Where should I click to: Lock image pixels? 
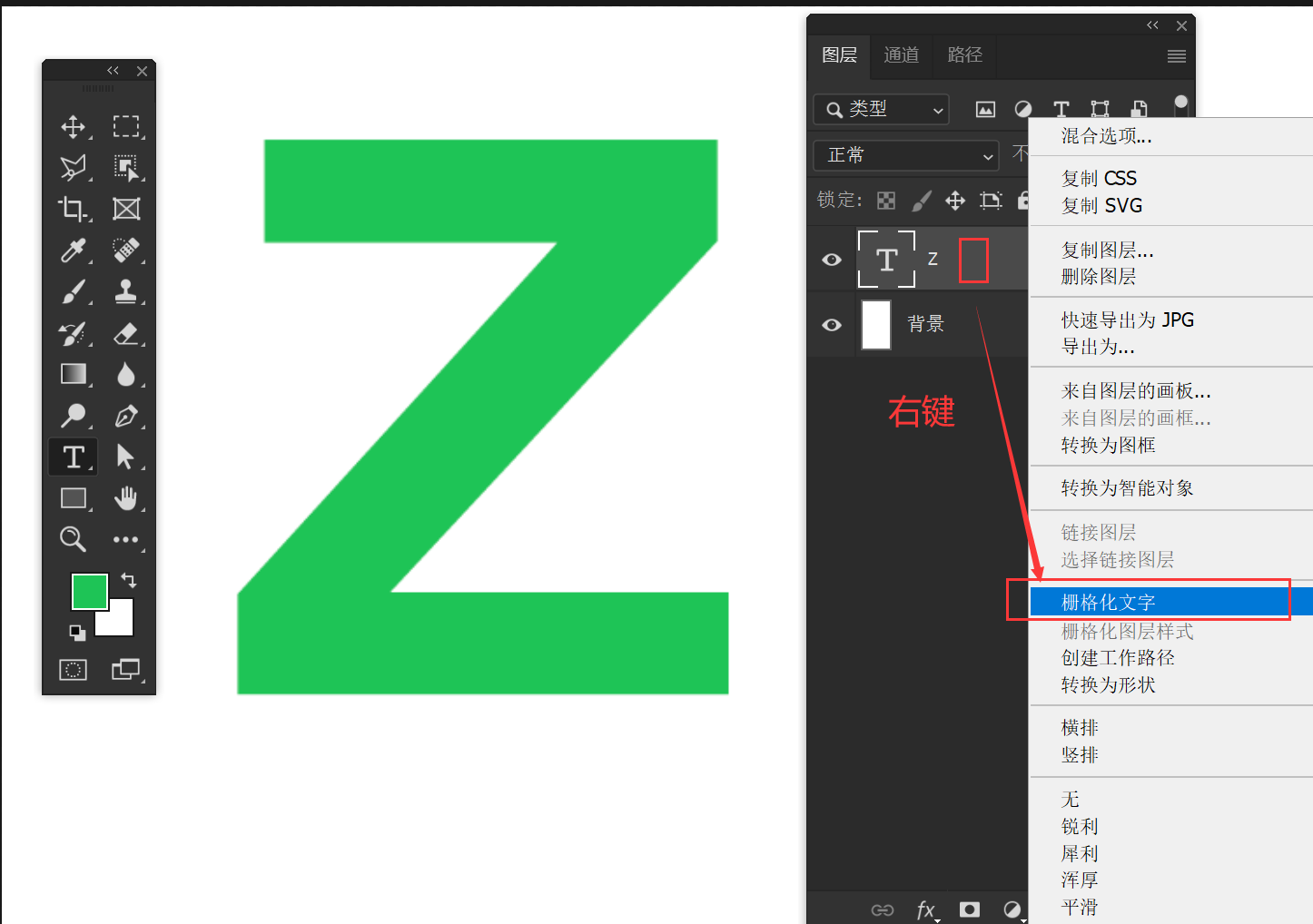[922, 201]
